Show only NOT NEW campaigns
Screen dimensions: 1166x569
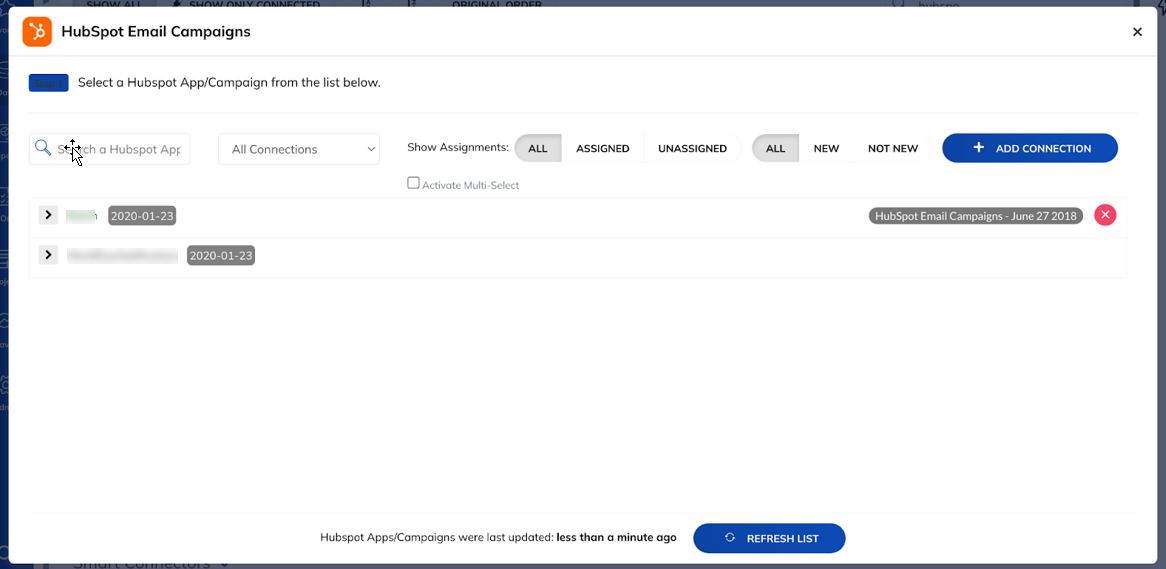coord(893,149)
